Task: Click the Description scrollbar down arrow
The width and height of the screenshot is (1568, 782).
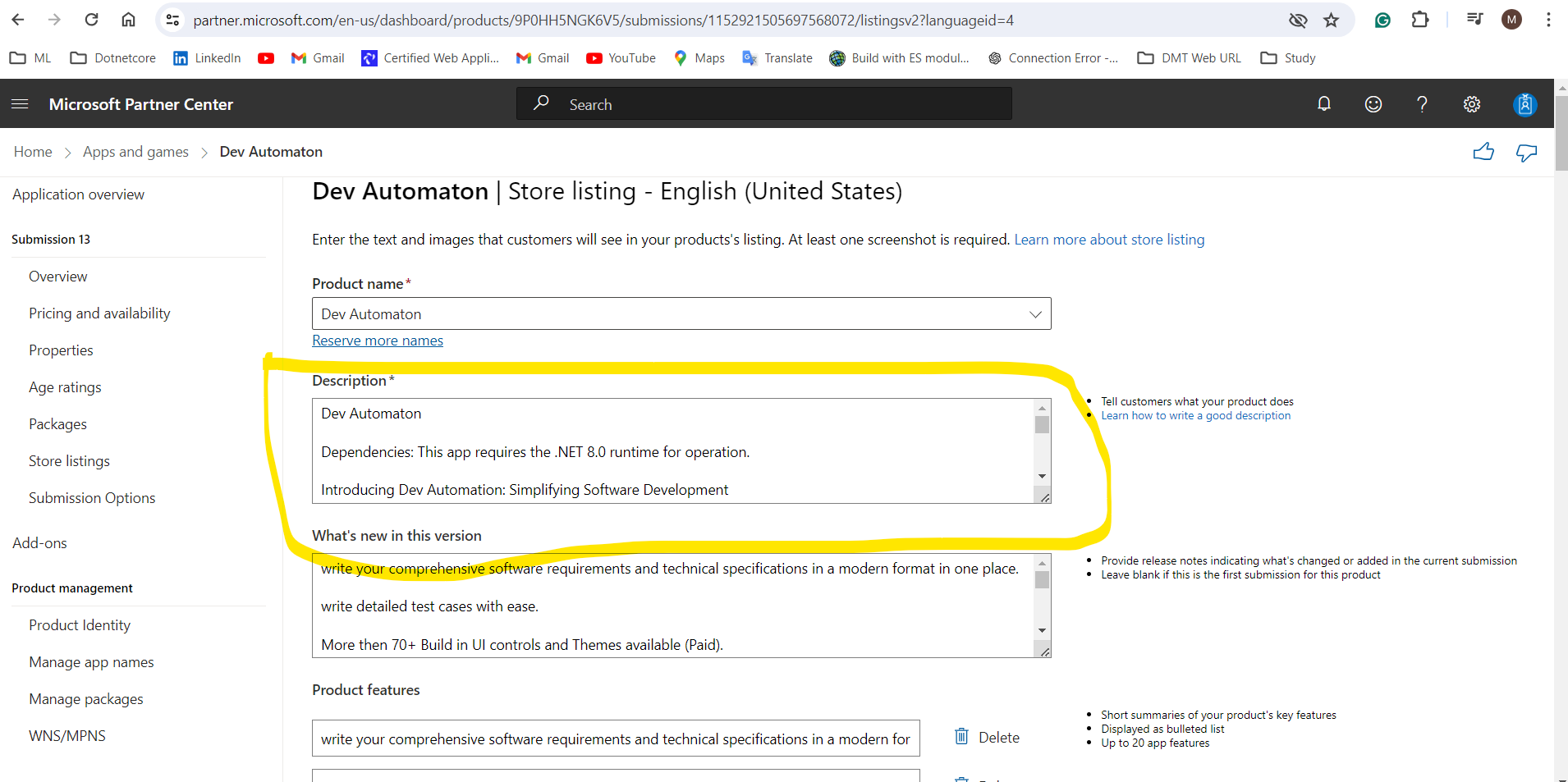Action: pos(1042,476)
